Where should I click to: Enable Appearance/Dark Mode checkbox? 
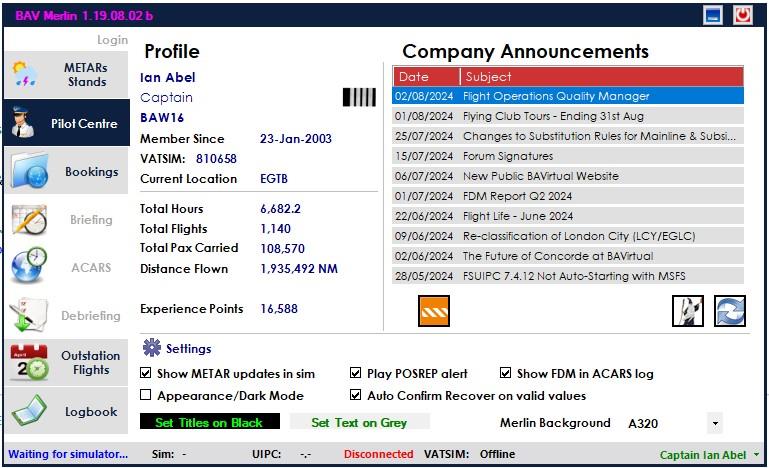[146, 395]
